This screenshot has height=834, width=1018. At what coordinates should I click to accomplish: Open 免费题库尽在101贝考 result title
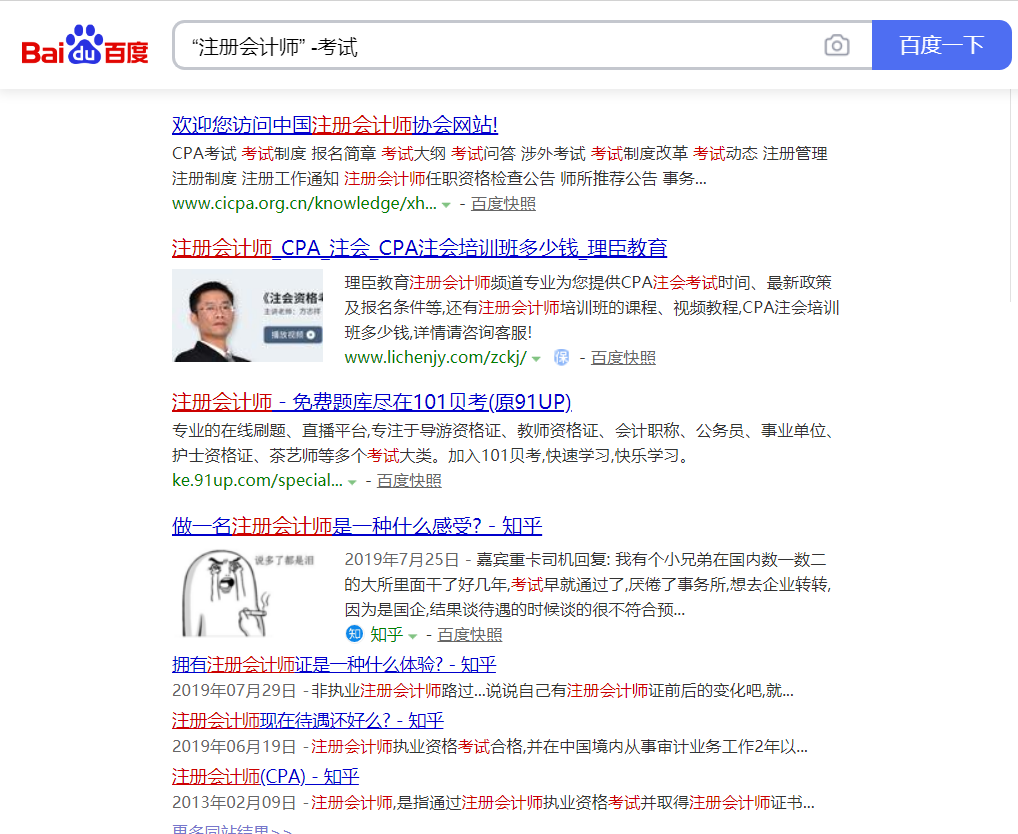(371, 402)
